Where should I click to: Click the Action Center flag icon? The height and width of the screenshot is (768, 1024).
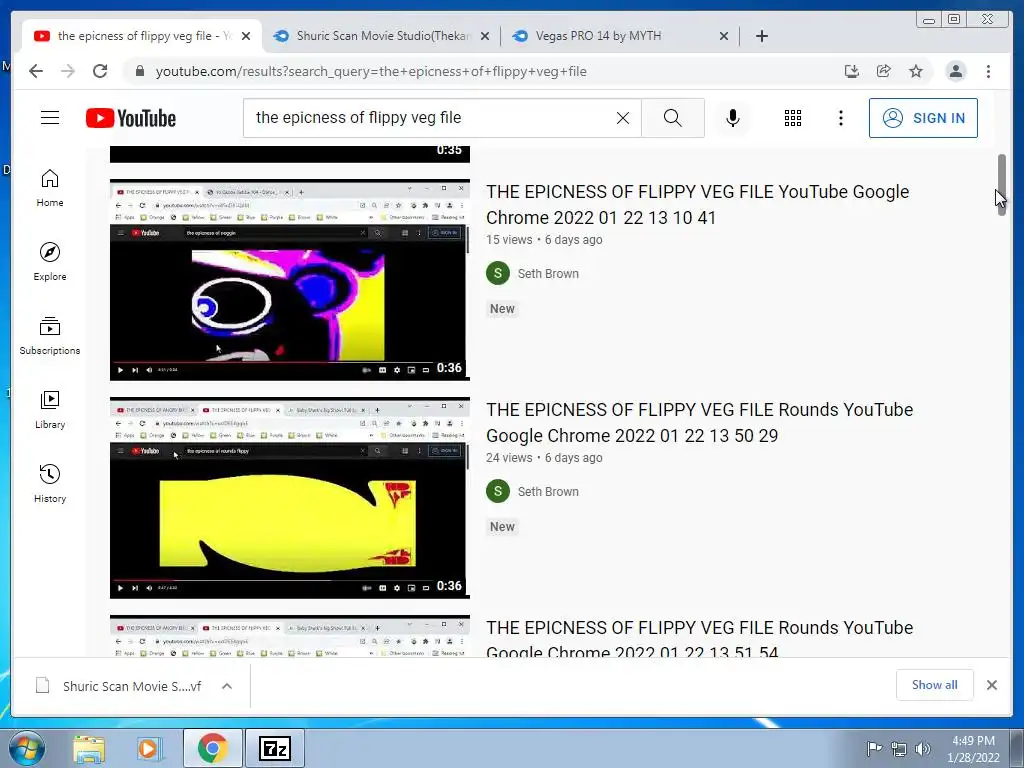coord(874,748)
